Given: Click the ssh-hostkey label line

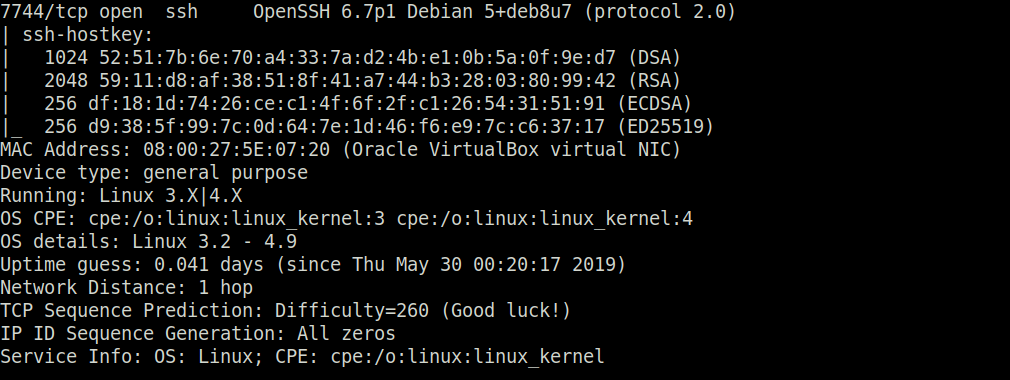Looking at the screenshot, I should pos(77,35).
